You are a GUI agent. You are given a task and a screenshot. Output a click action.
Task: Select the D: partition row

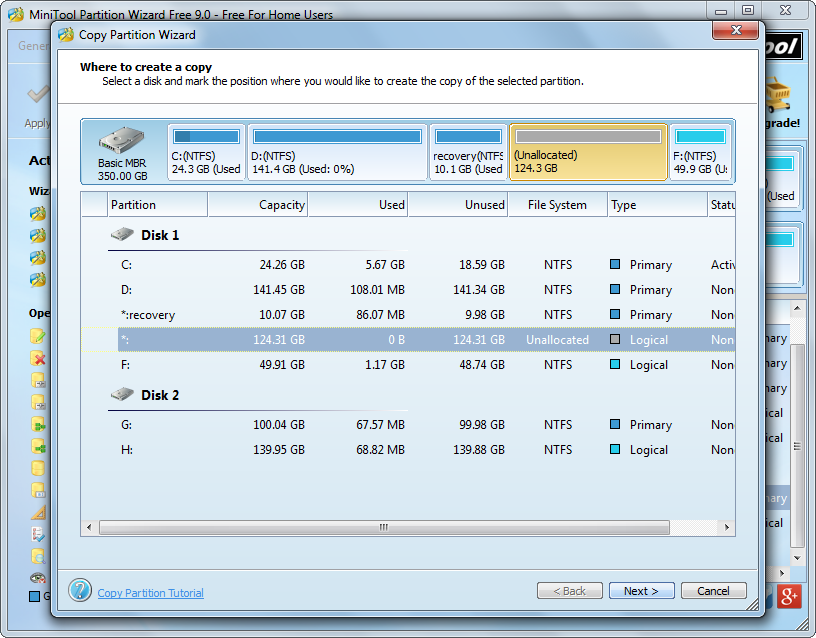pos(408,289)
